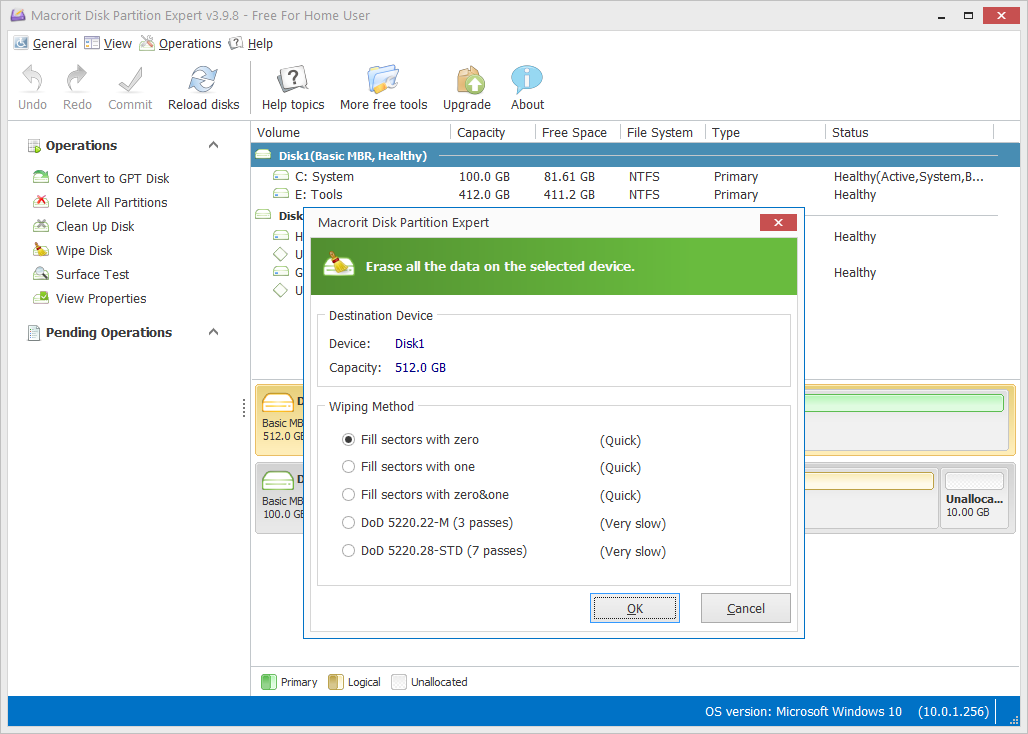Click the E: Tools volume icon
1028x734 pixels.
coord(281,194)
